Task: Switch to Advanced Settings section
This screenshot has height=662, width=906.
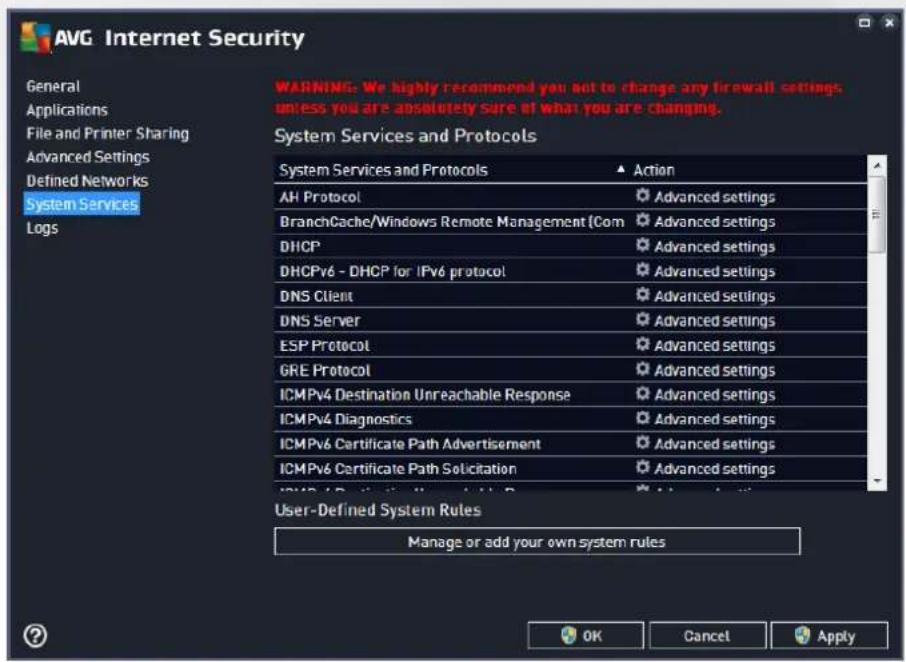Action: point(88,157)
